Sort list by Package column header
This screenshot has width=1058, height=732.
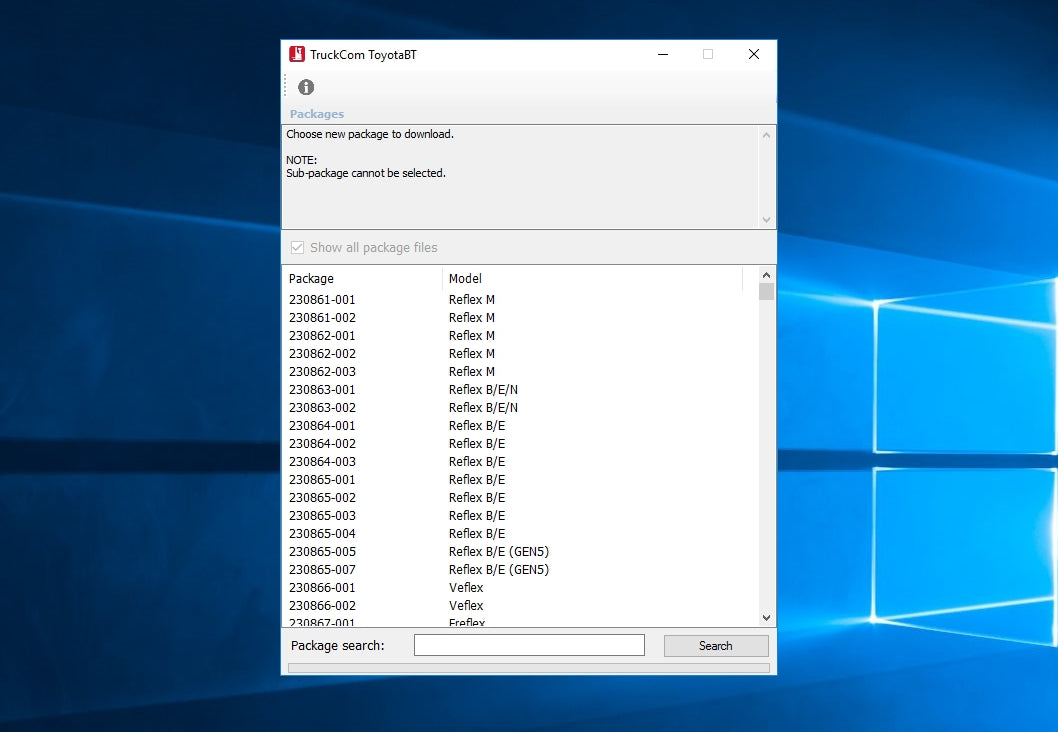tap(362, 279)
